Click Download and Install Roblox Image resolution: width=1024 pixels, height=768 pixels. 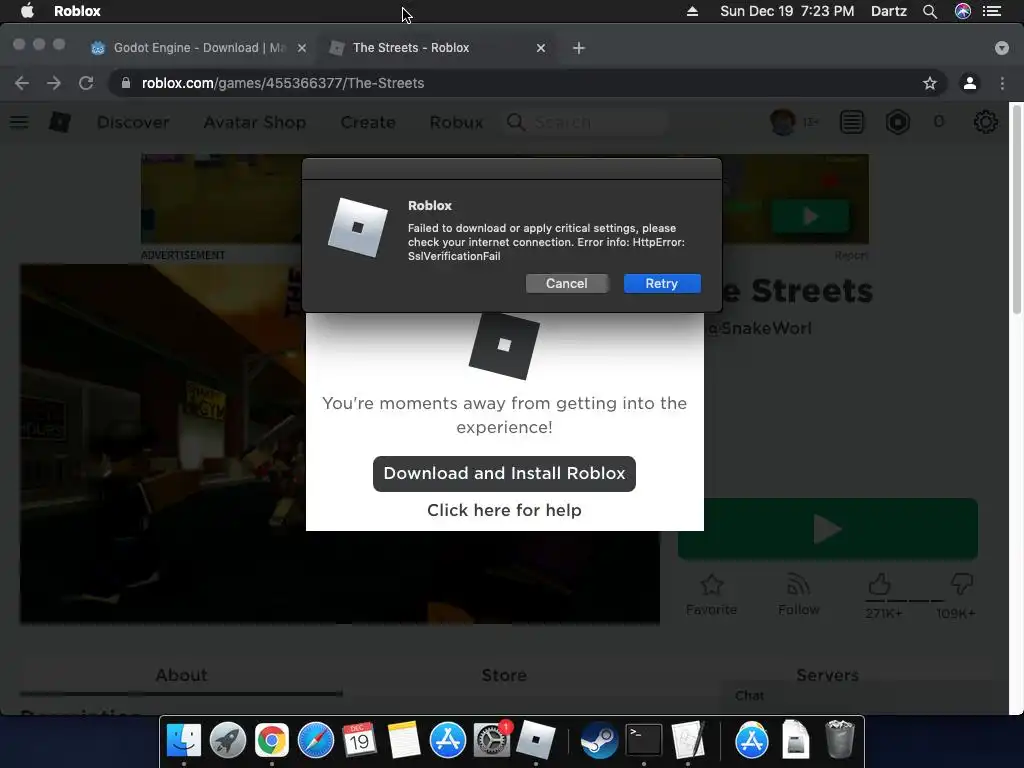(x=504, y=473)
